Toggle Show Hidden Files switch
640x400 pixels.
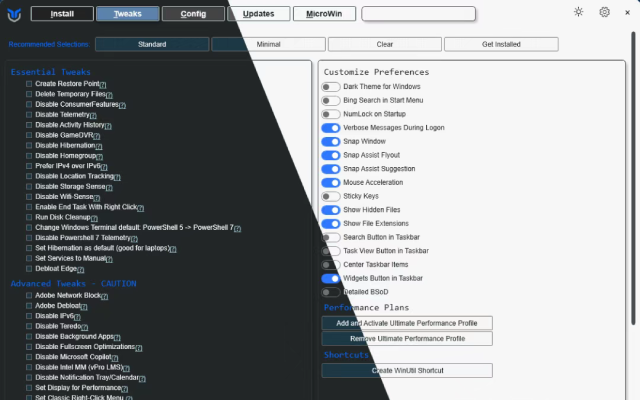point(331,210)
